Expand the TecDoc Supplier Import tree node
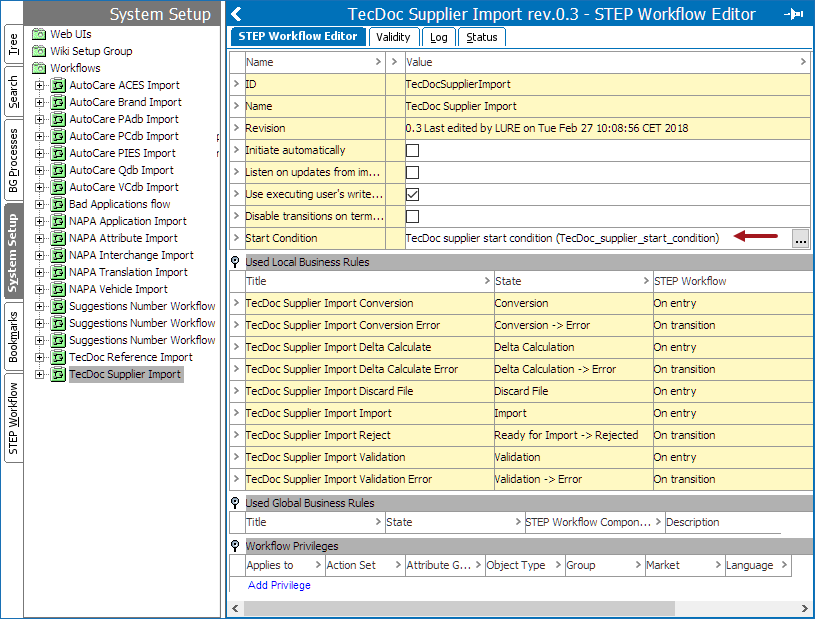The image size is (815, 619). pos(40,374)
